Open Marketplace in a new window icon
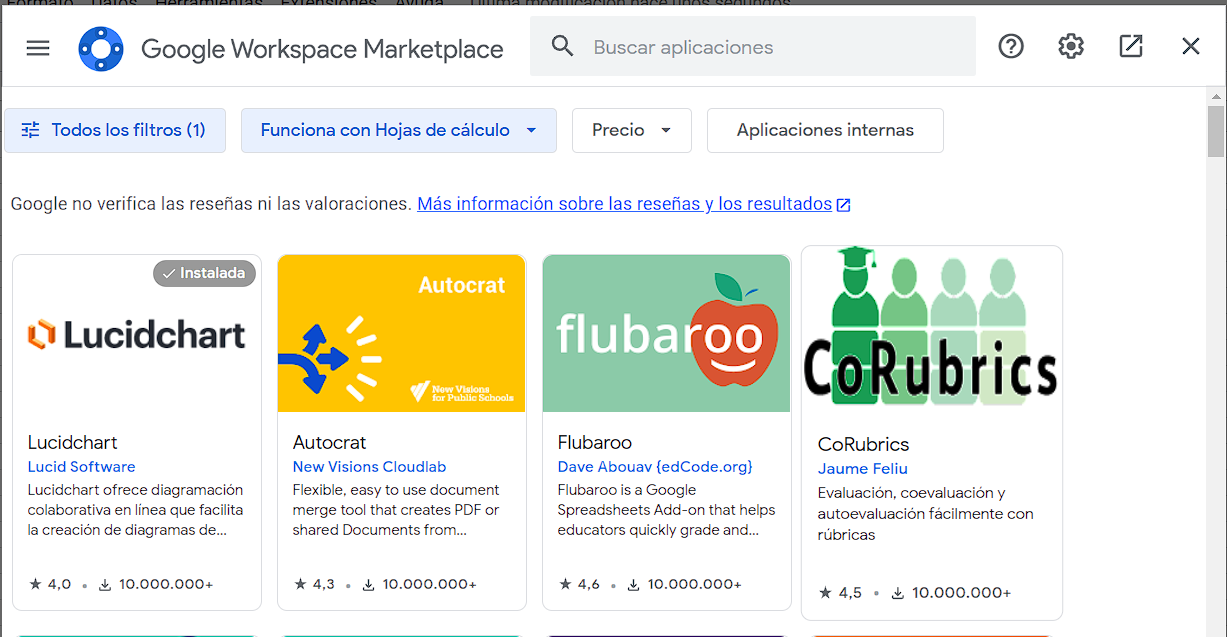This screenshot has width=1227, height=637. (x=1131, y=46)
